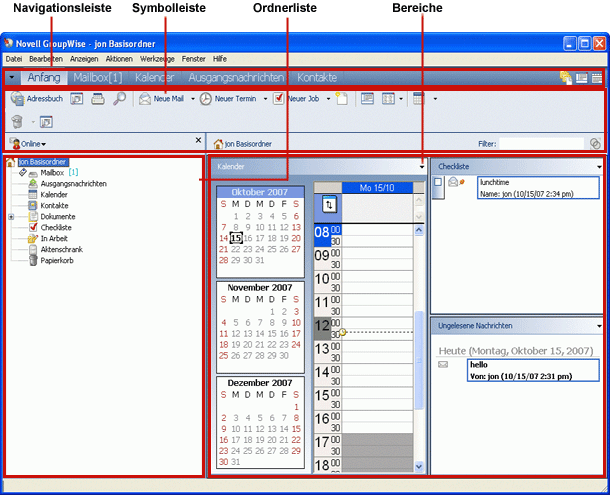610x495 pixels.
Task: Expand the Dokumente folder tree node
Action: [x=11, y=217]
